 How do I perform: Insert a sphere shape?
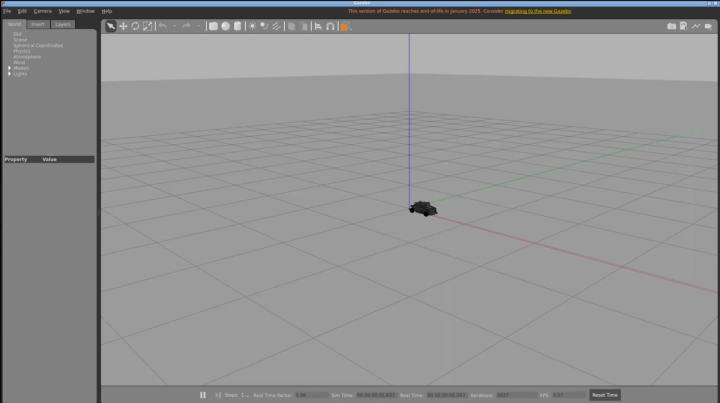pos(225,26)
